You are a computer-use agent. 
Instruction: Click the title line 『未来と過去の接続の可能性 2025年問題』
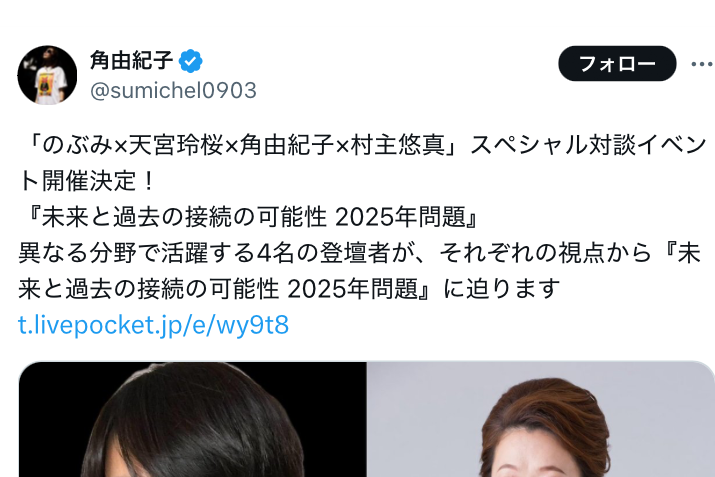[x=249, y=217]
